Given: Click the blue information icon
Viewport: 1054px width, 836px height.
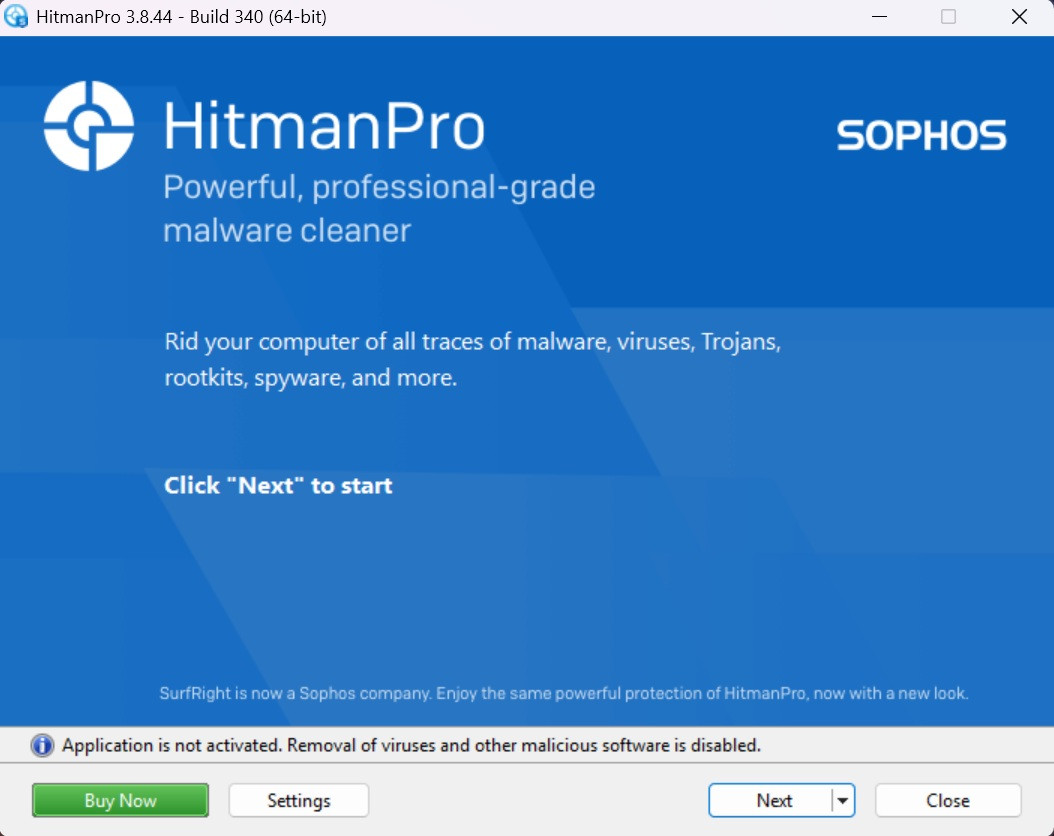Looking at the screenshot, I should click(42, 745).
